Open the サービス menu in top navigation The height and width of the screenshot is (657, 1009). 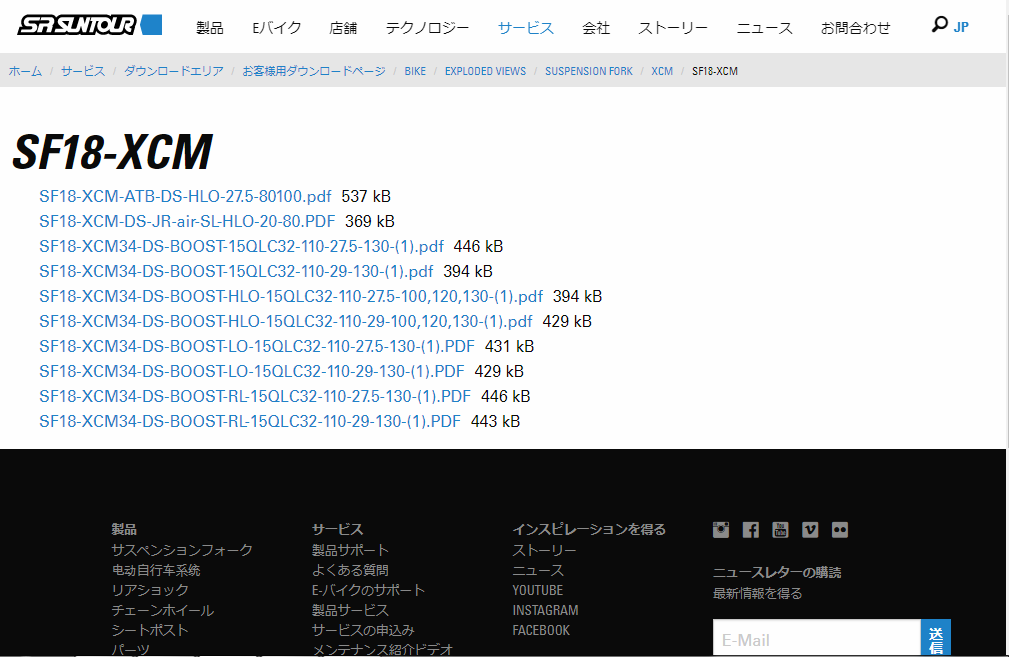(x=526, y=28)
